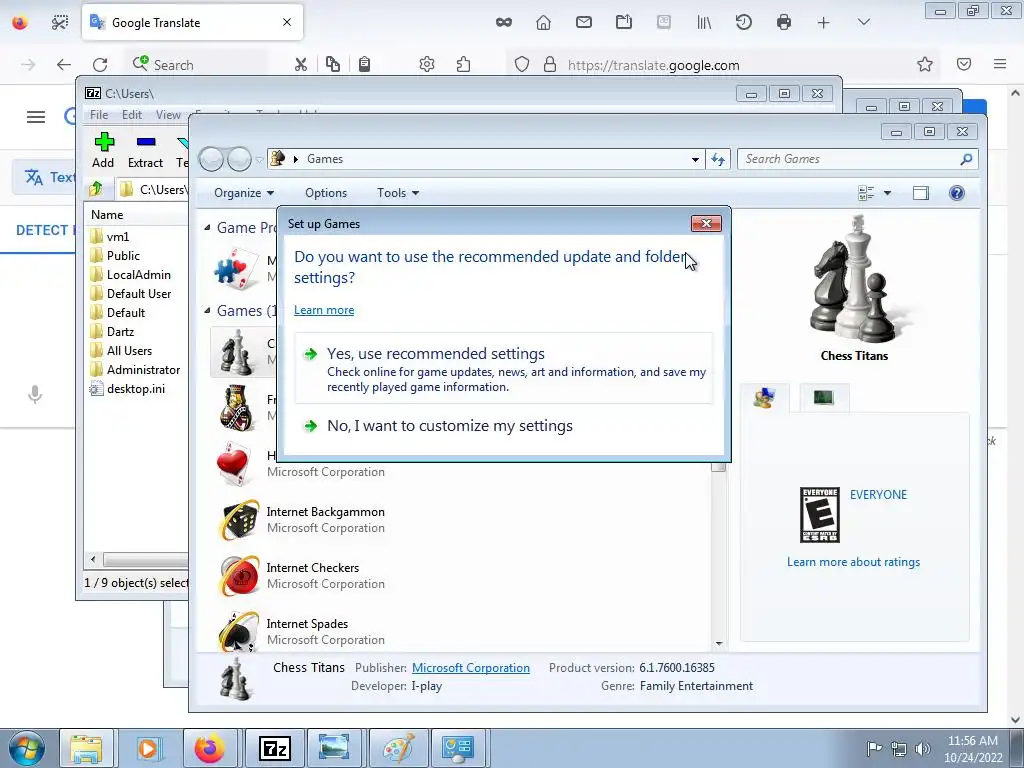Select the All Users folder in 7-Zip
The image size is (1024, 768).
coord(129,351)
